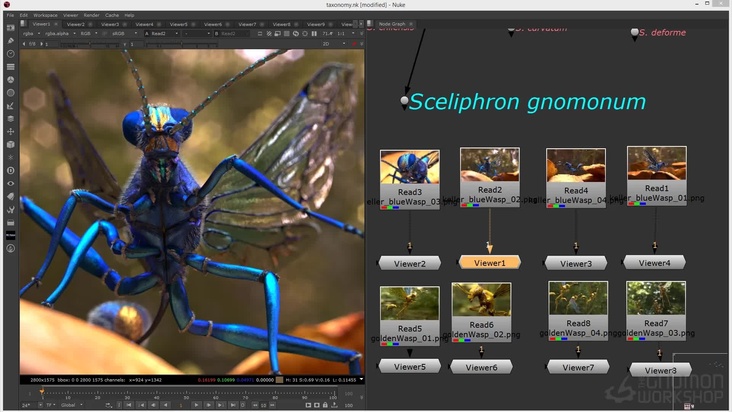Toggle the red record icon beside 2D
The height and width of the screenshot is (412, 732).
354,44
